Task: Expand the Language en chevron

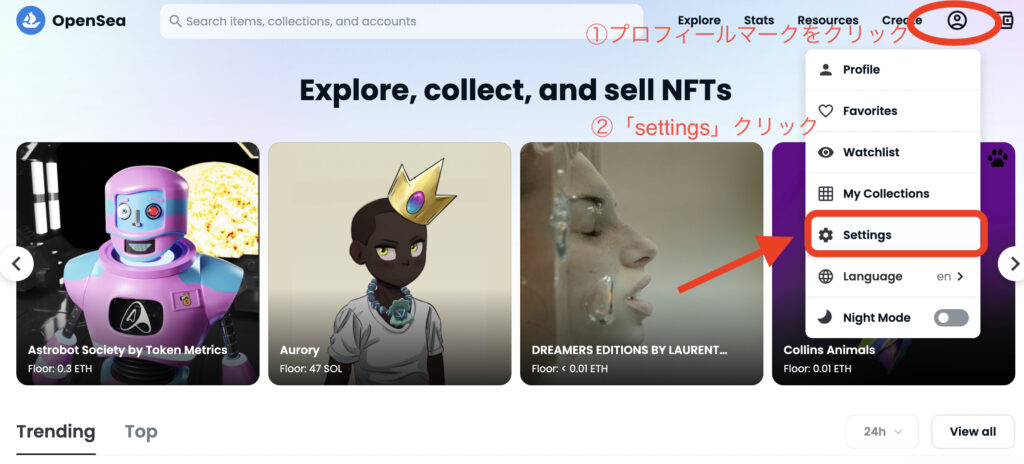Action: point(960,276)
